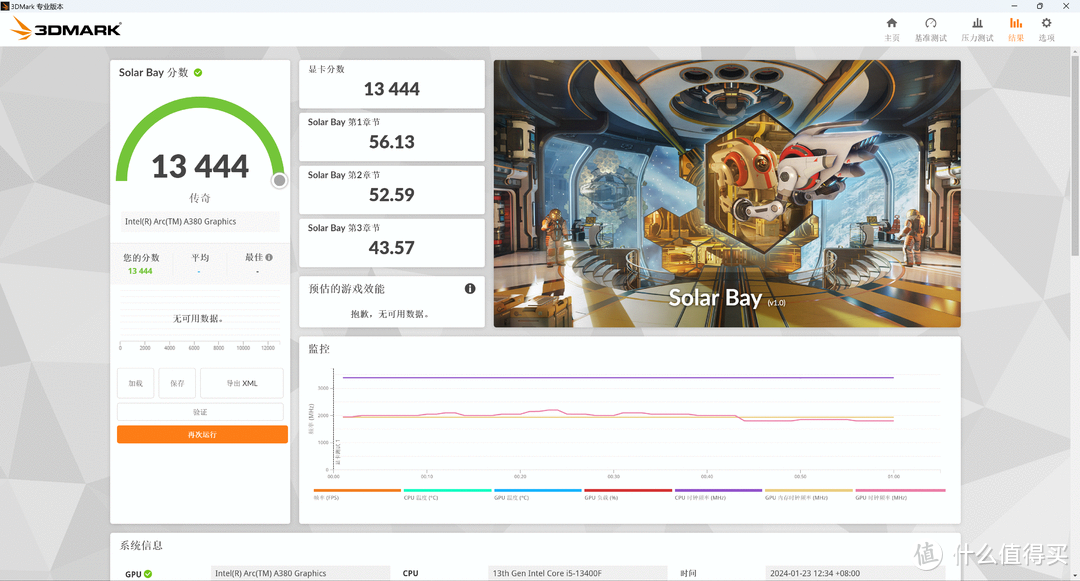Click the 导出 XML export button
Screen dimensions: 1080x581
[242, 383]
